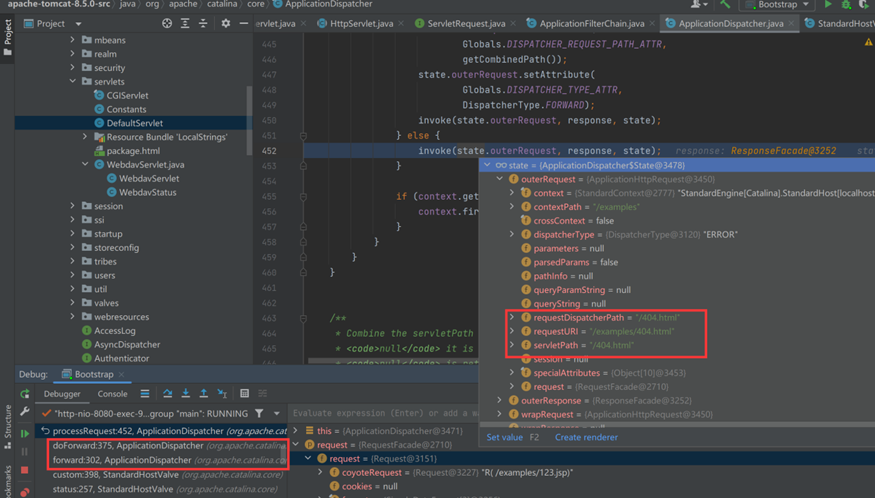Collapse WebdavServlet.java node

click(x=85, y=164)
